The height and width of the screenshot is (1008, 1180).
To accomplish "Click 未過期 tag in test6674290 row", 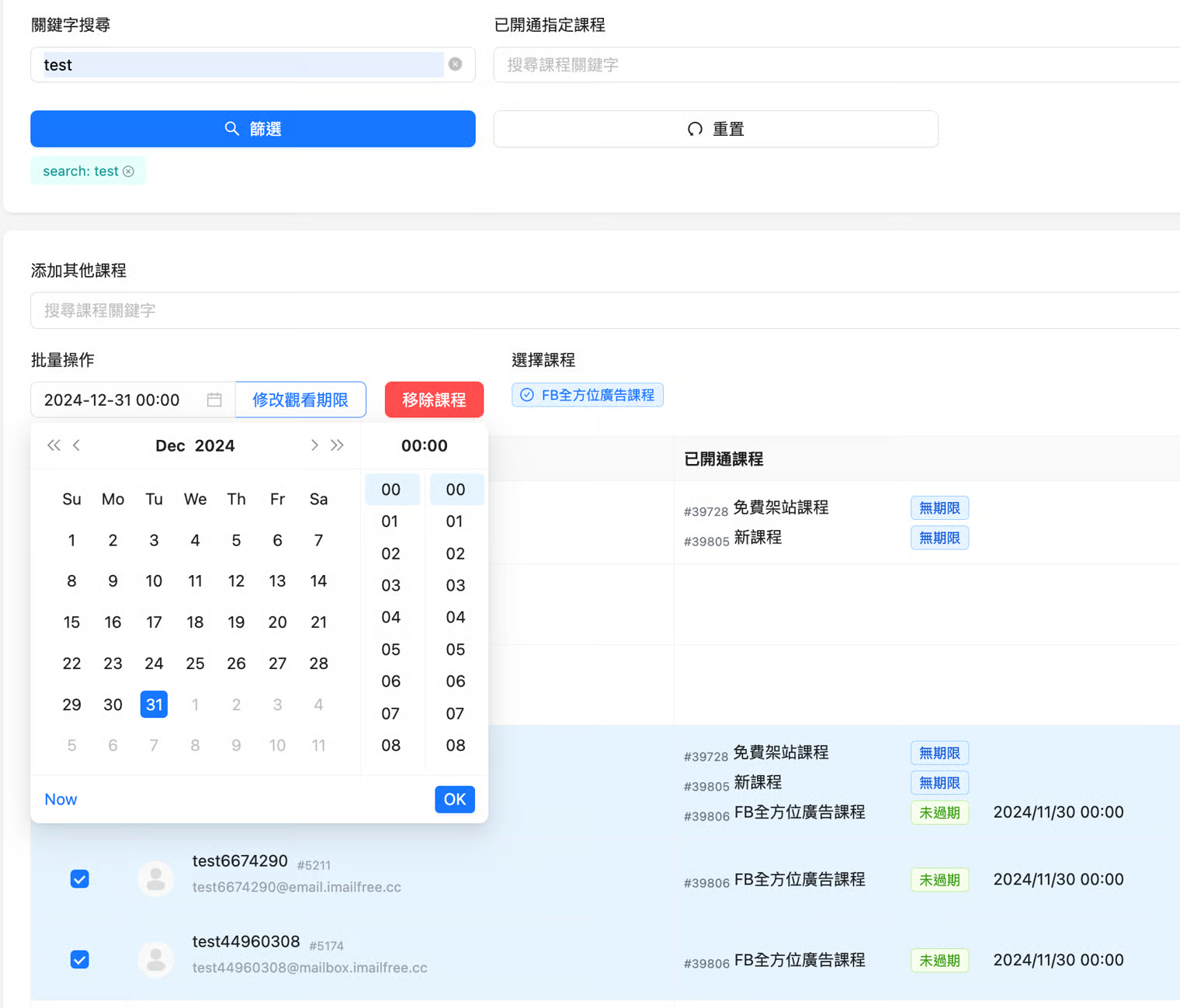I will (x=939, y=880).
